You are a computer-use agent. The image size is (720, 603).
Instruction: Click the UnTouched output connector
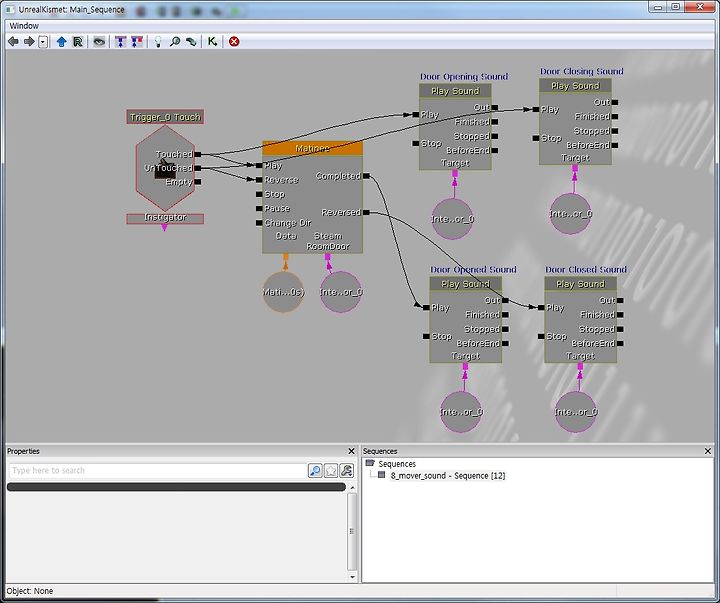pos(197,168)
